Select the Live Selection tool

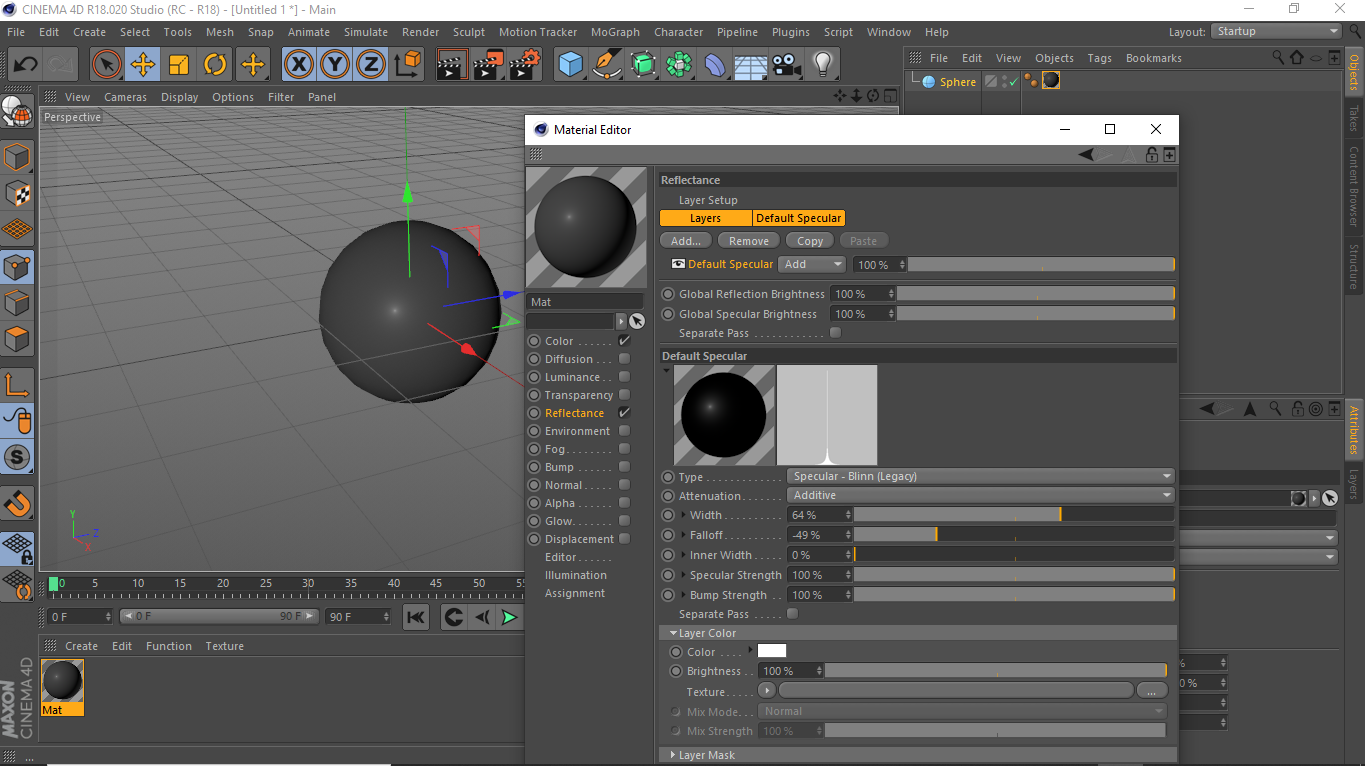click(x=107, y=65)
